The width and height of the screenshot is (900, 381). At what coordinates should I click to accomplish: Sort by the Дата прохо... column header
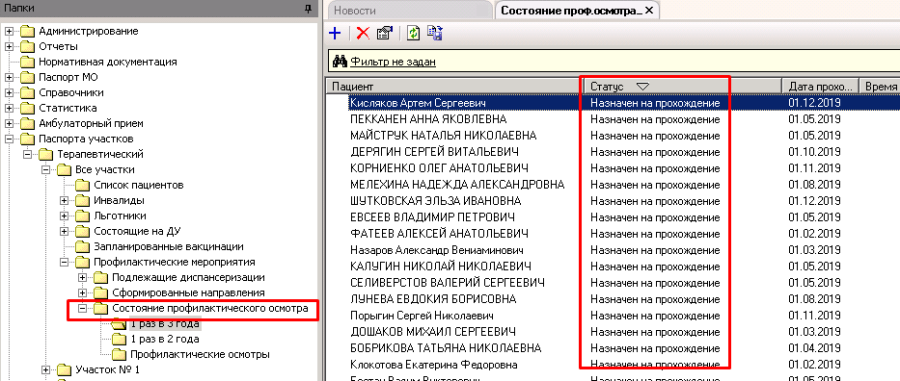(820, 86)
